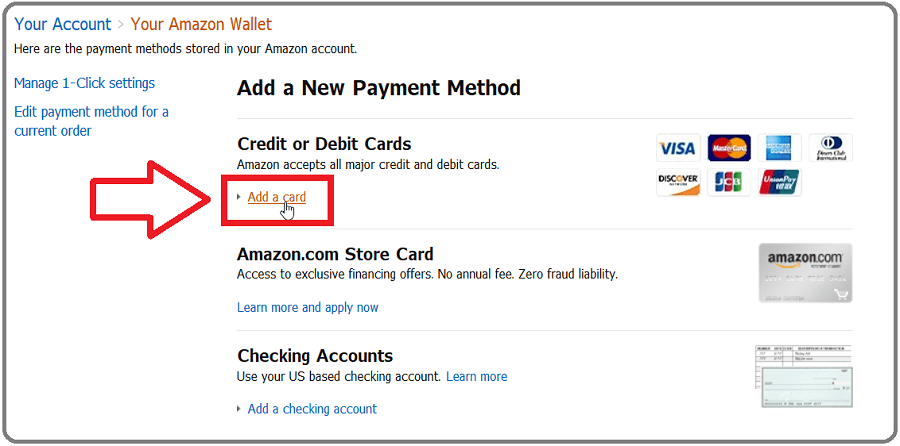This screenshot has width=900, height=446.
Task: Click the MasterCard logo
Action: (729, 149)
